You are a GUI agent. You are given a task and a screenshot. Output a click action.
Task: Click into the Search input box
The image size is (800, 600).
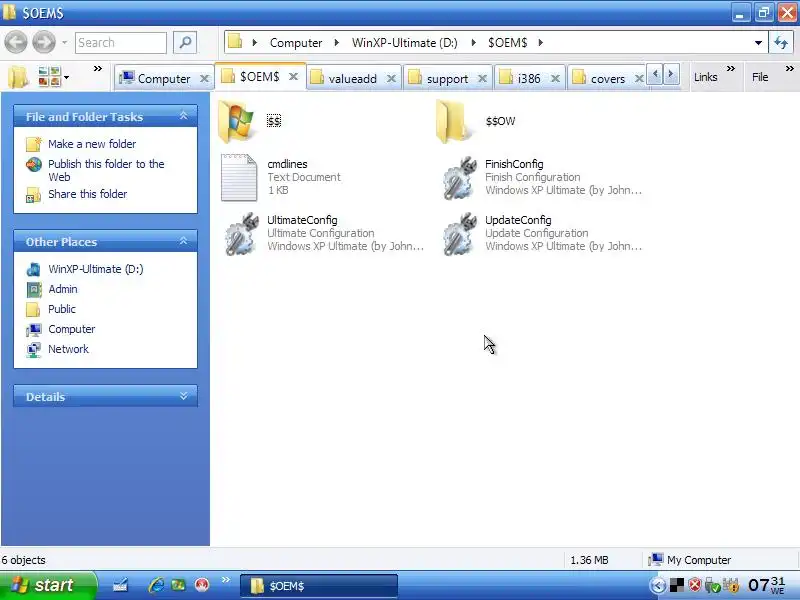(121, 42)
